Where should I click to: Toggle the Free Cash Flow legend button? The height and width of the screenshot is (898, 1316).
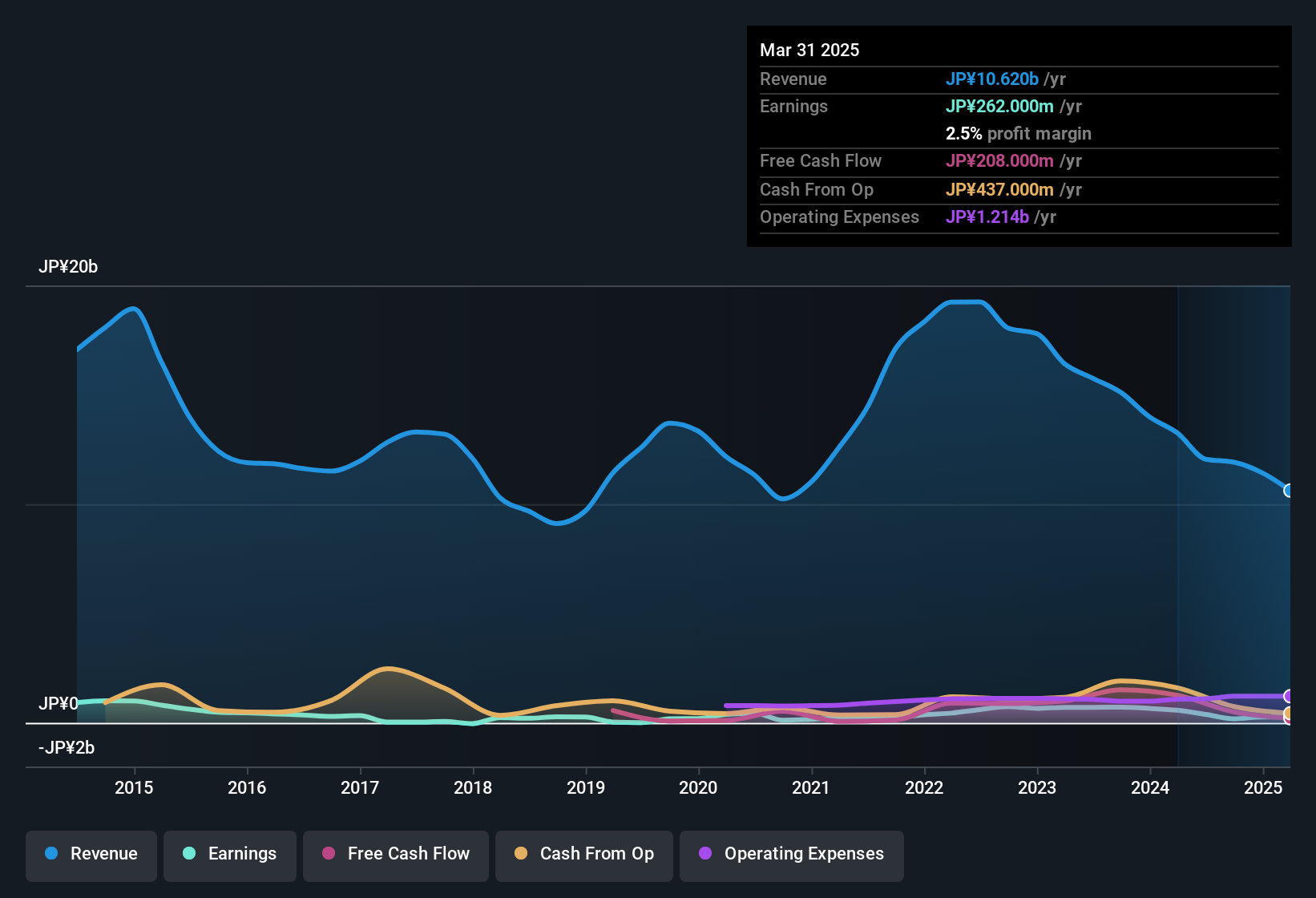396,855
